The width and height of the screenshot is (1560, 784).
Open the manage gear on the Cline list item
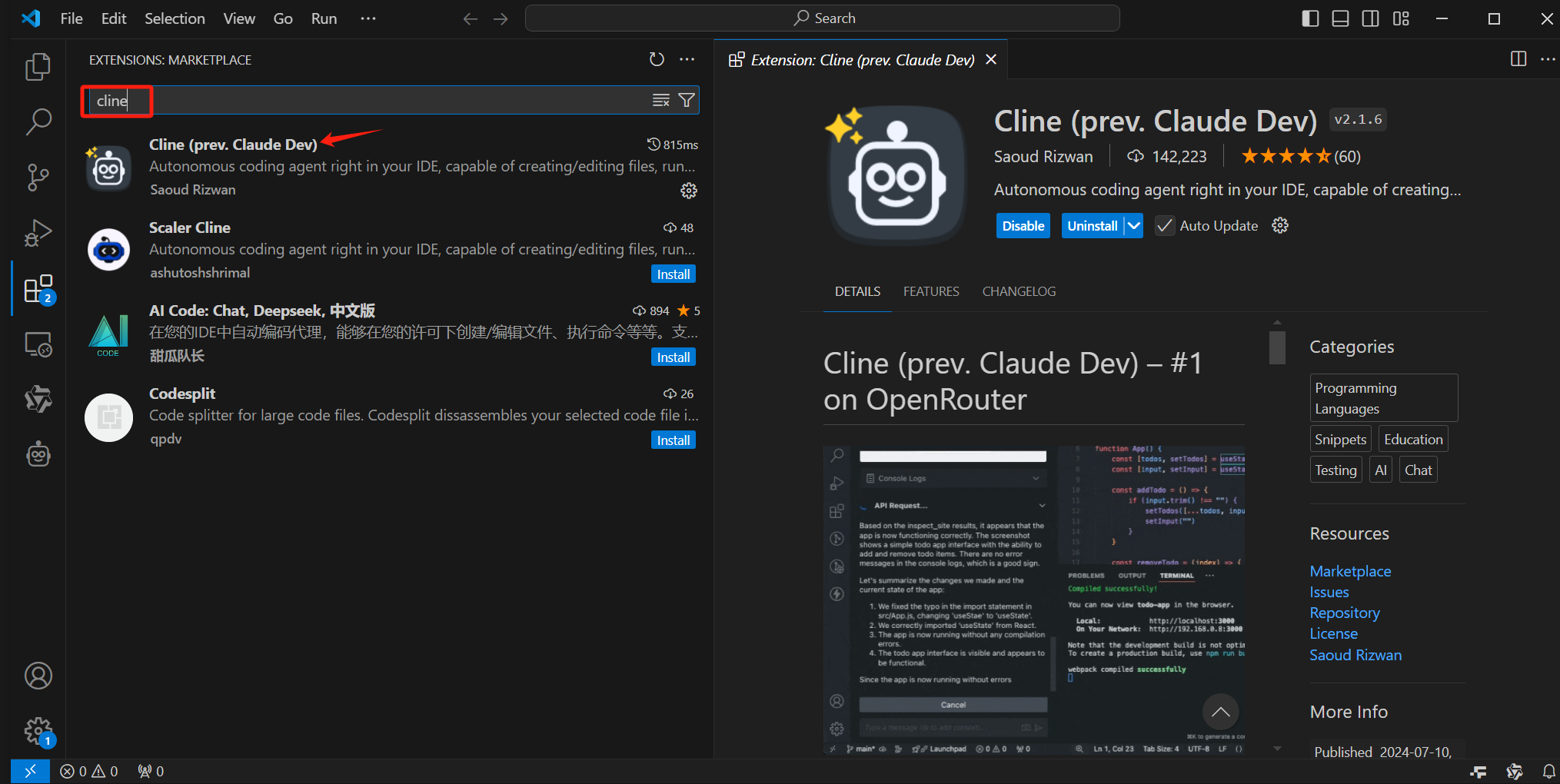coord(689,191)
